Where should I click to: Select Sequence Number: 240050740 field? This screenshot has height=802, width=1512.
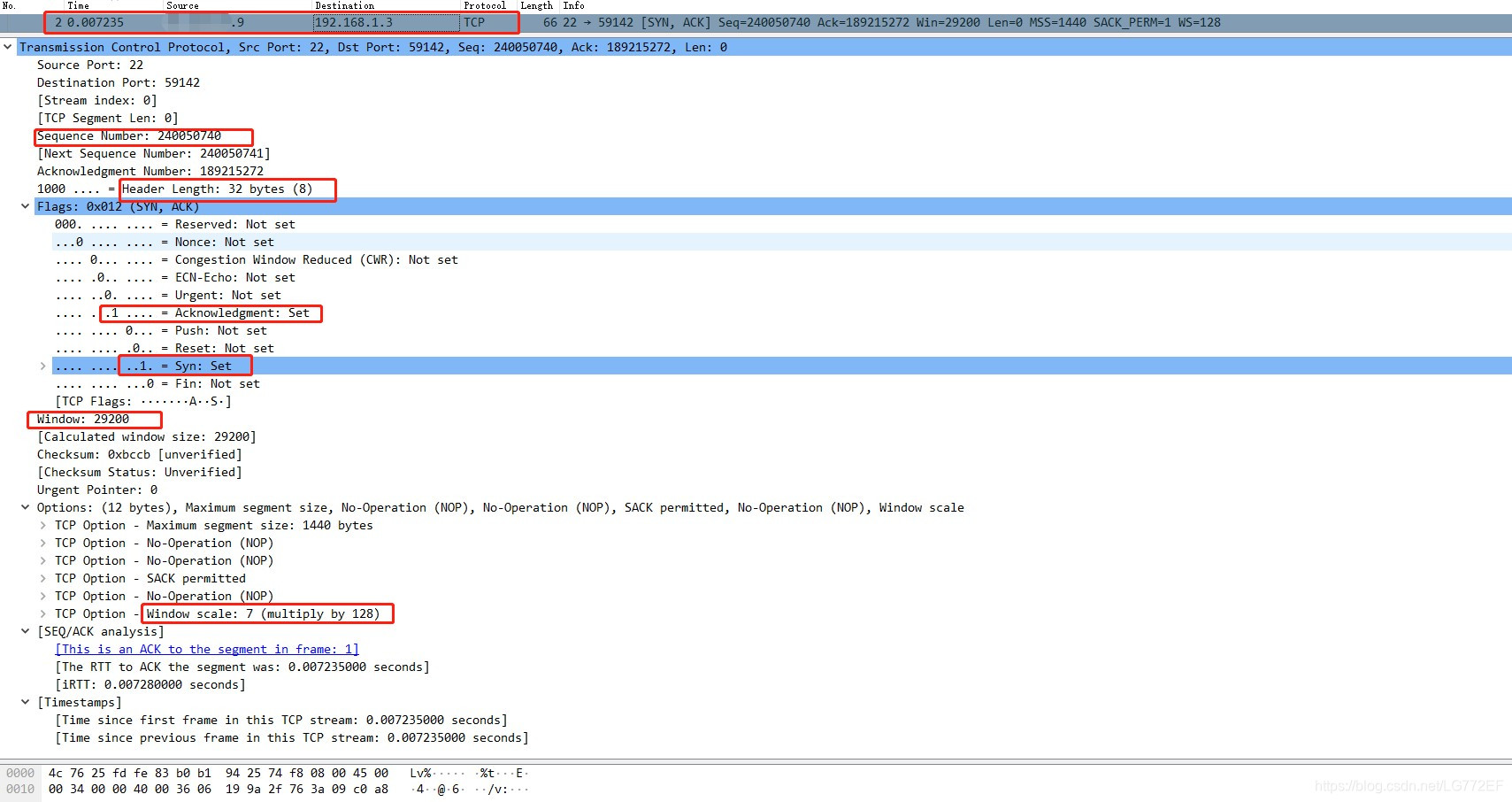point(129,135)
